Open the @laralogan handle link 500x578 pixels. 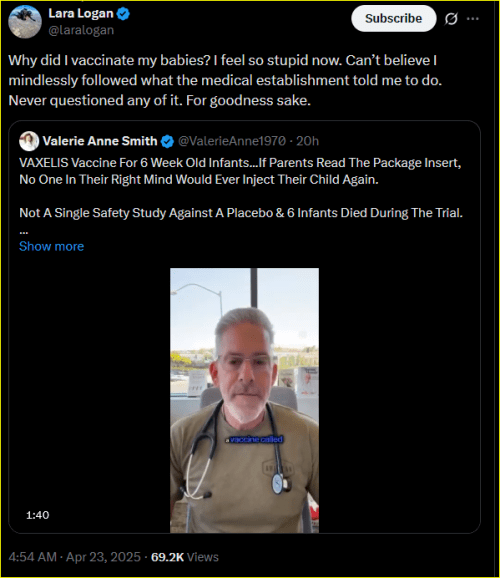[x=81, y=30]
